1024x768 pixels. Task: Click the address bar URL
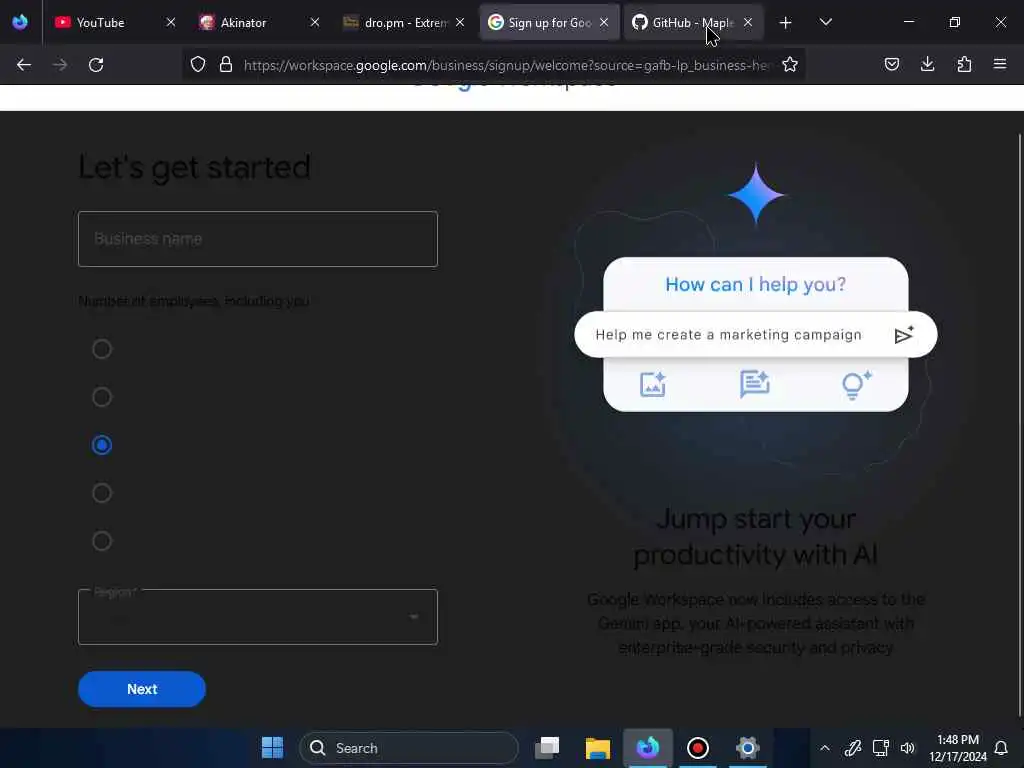[x=507, y=65]
